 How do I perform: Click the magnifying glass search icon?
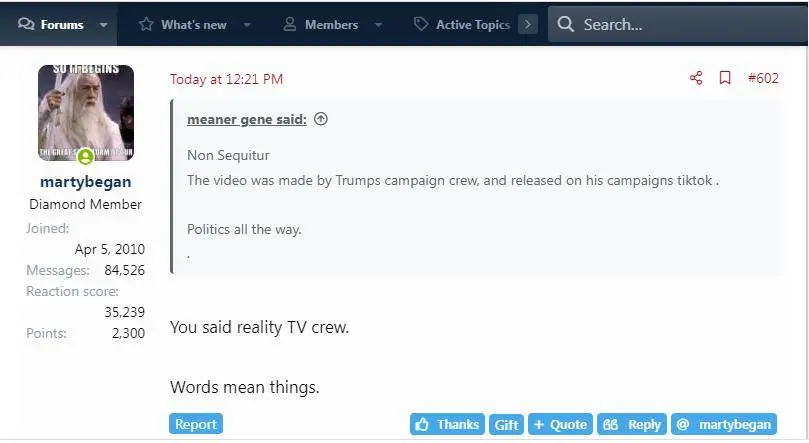[565, 24]
